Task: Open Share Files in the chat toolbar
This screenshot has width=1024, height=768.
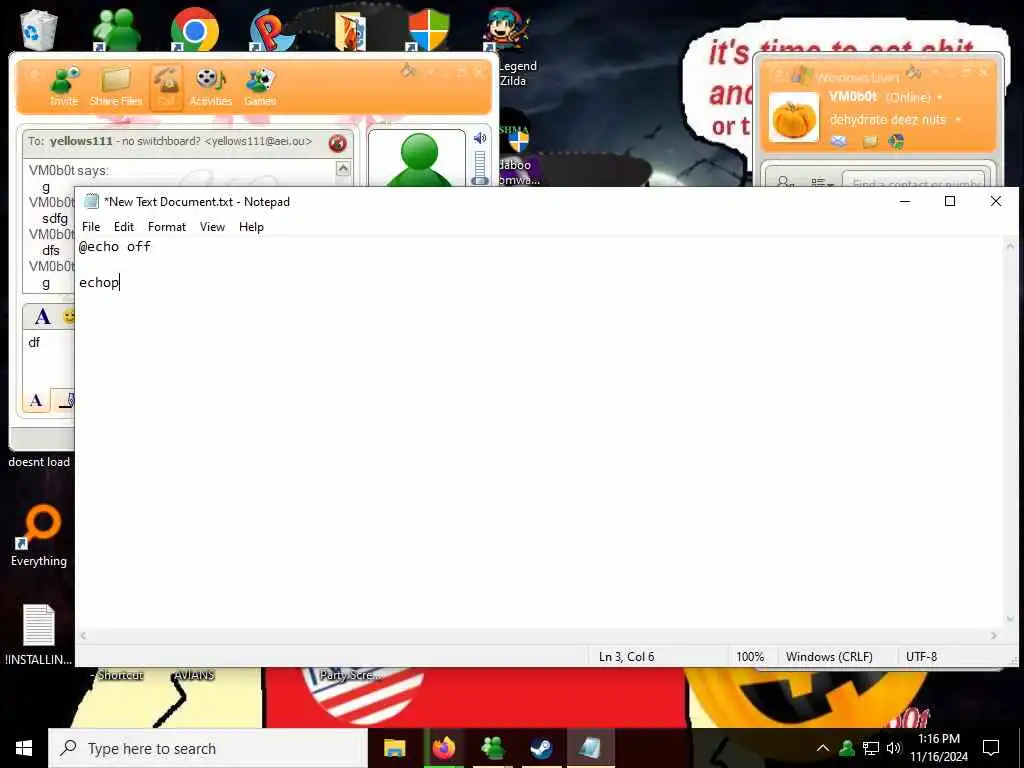Action: pyautogui.click(x=116, y=86)
